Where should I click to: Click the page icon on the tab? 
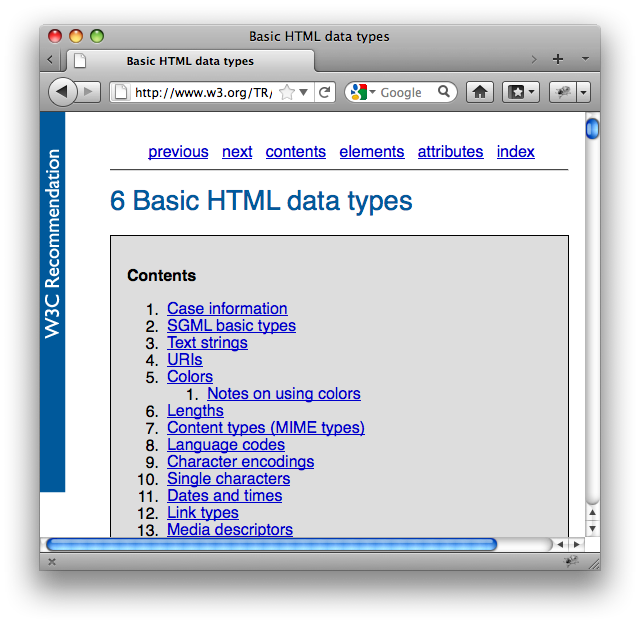[x=80, y=61]
